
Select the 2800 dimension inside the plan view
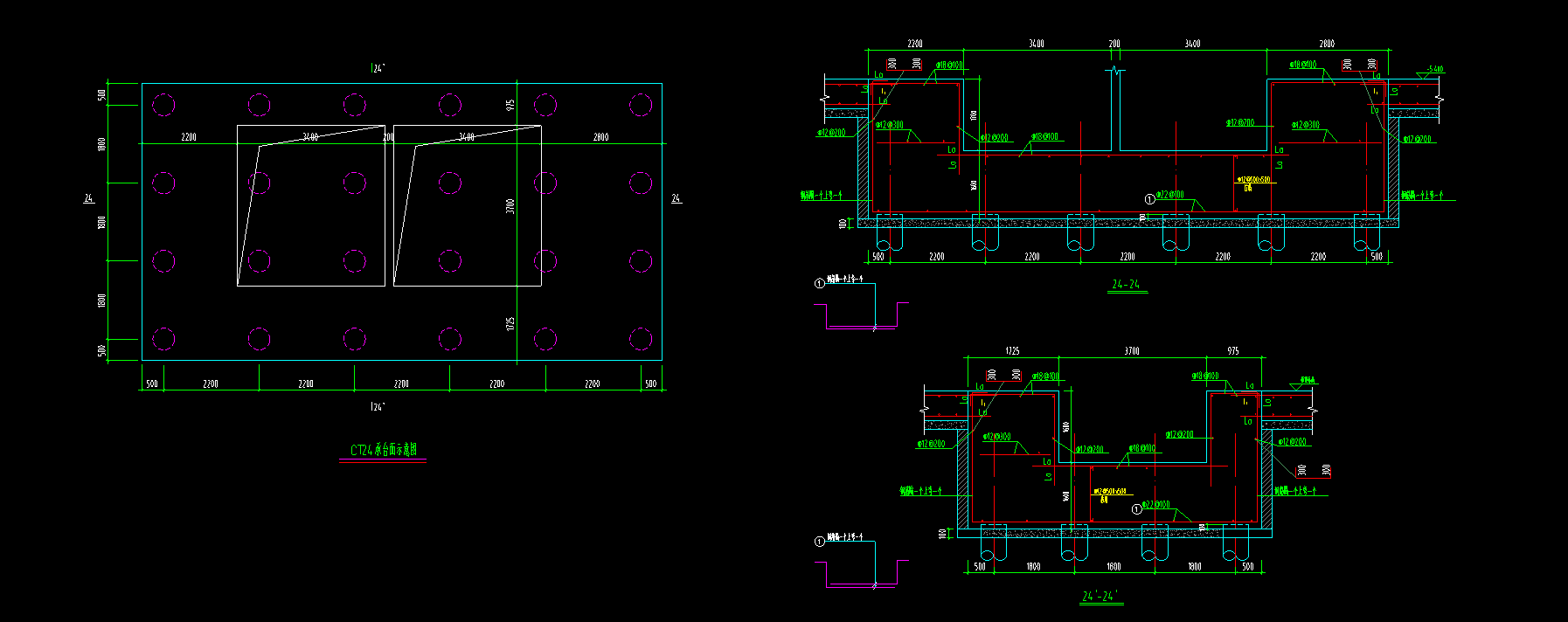(x=600, y=137)
